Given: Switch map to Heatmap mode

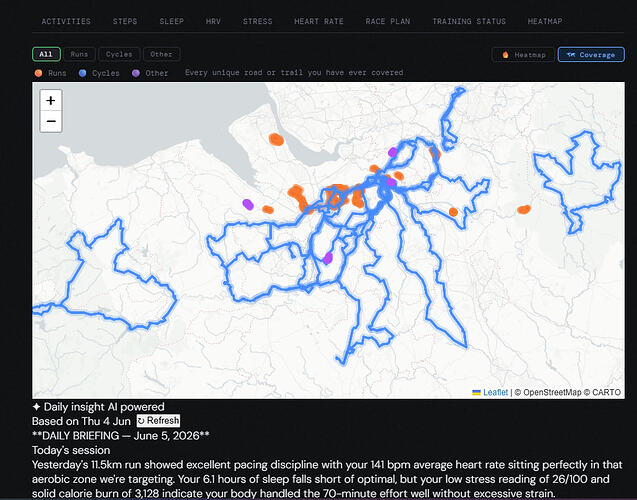Looking at the screenshot, I should point(523,54).
